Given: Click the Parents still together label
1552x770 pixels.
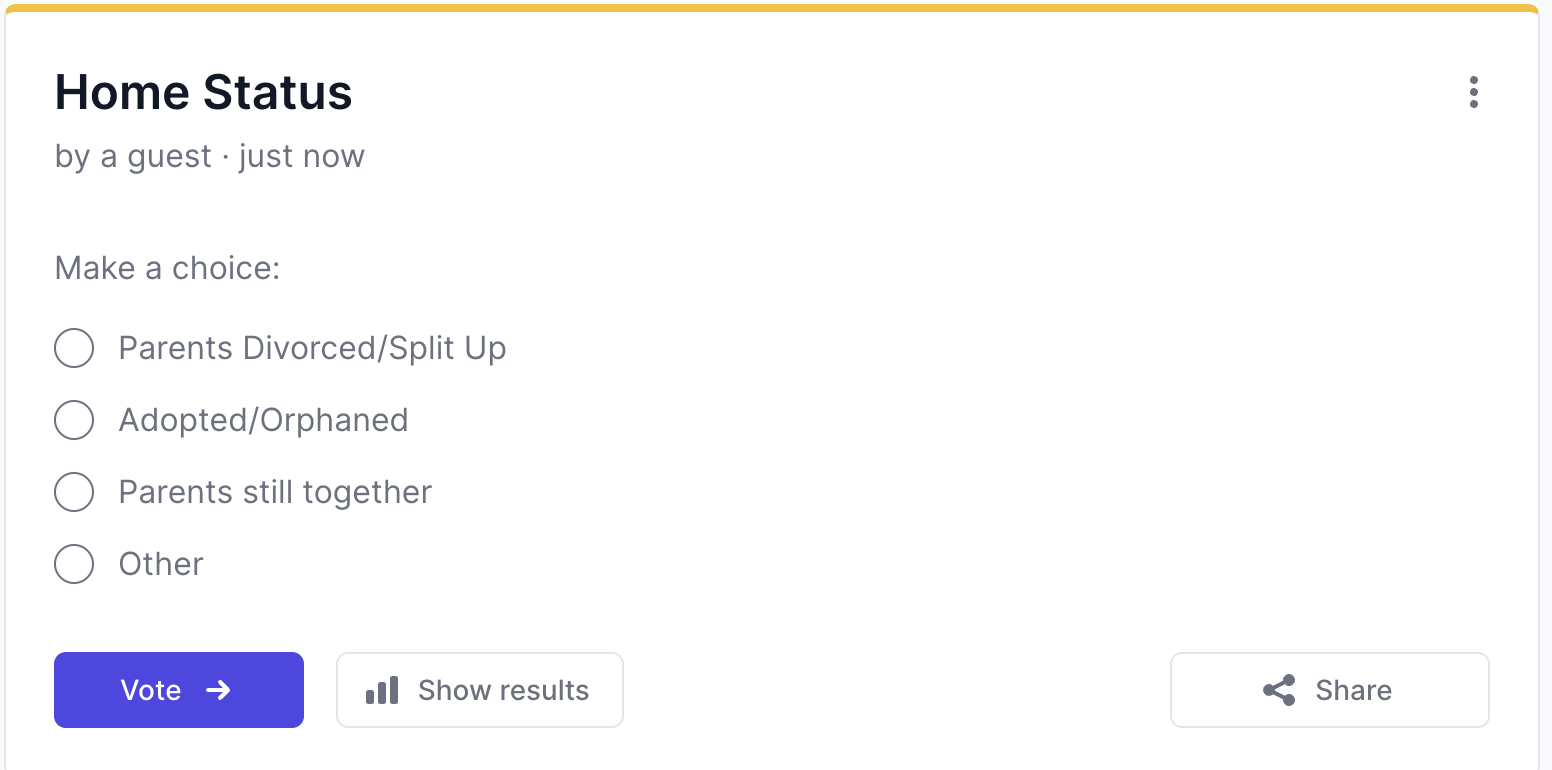Looking at the screenshot, I should click(x=275, y=492).
